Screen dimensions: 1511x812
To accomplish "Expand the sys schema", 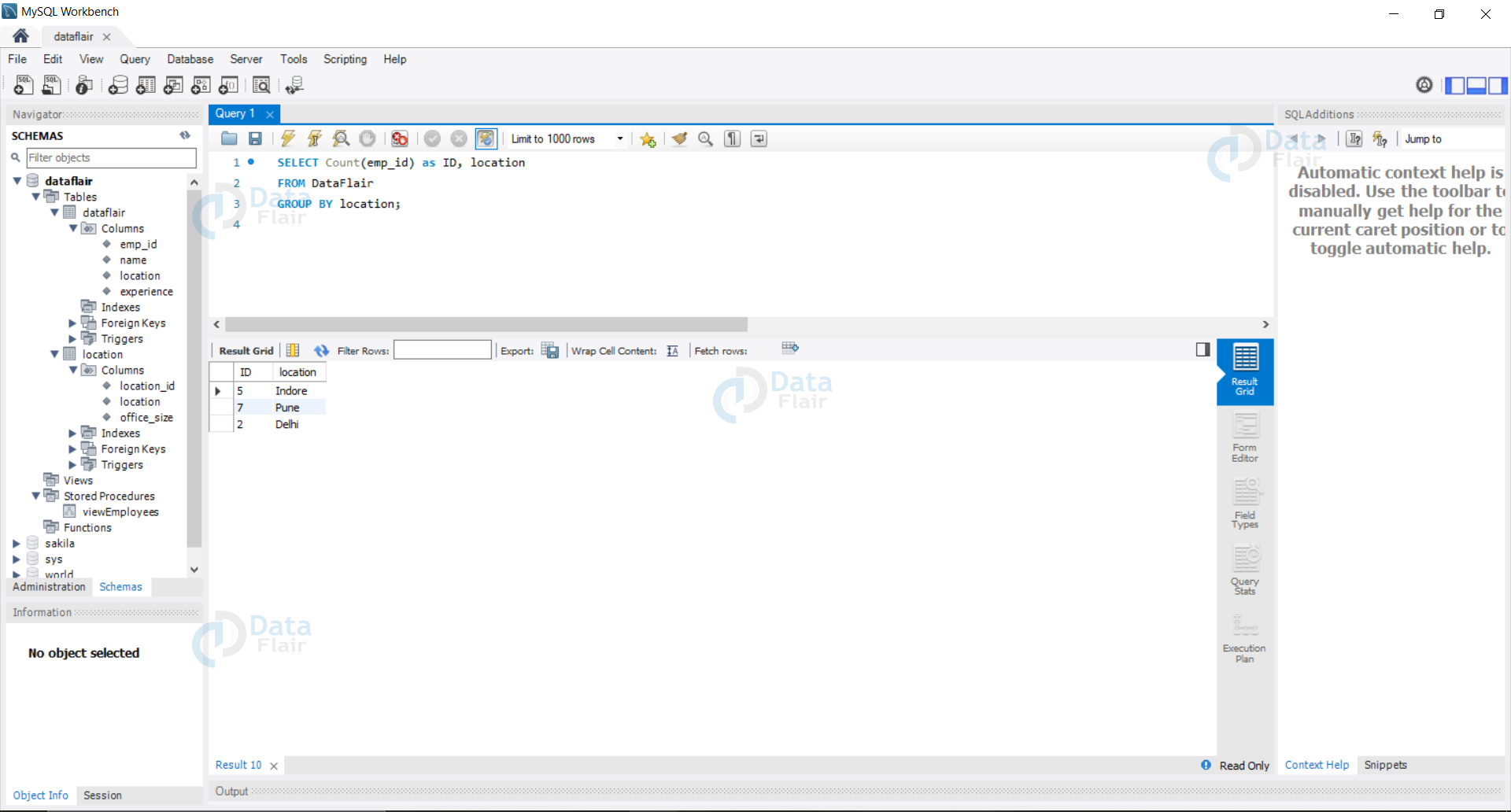I will pos(16,559).
